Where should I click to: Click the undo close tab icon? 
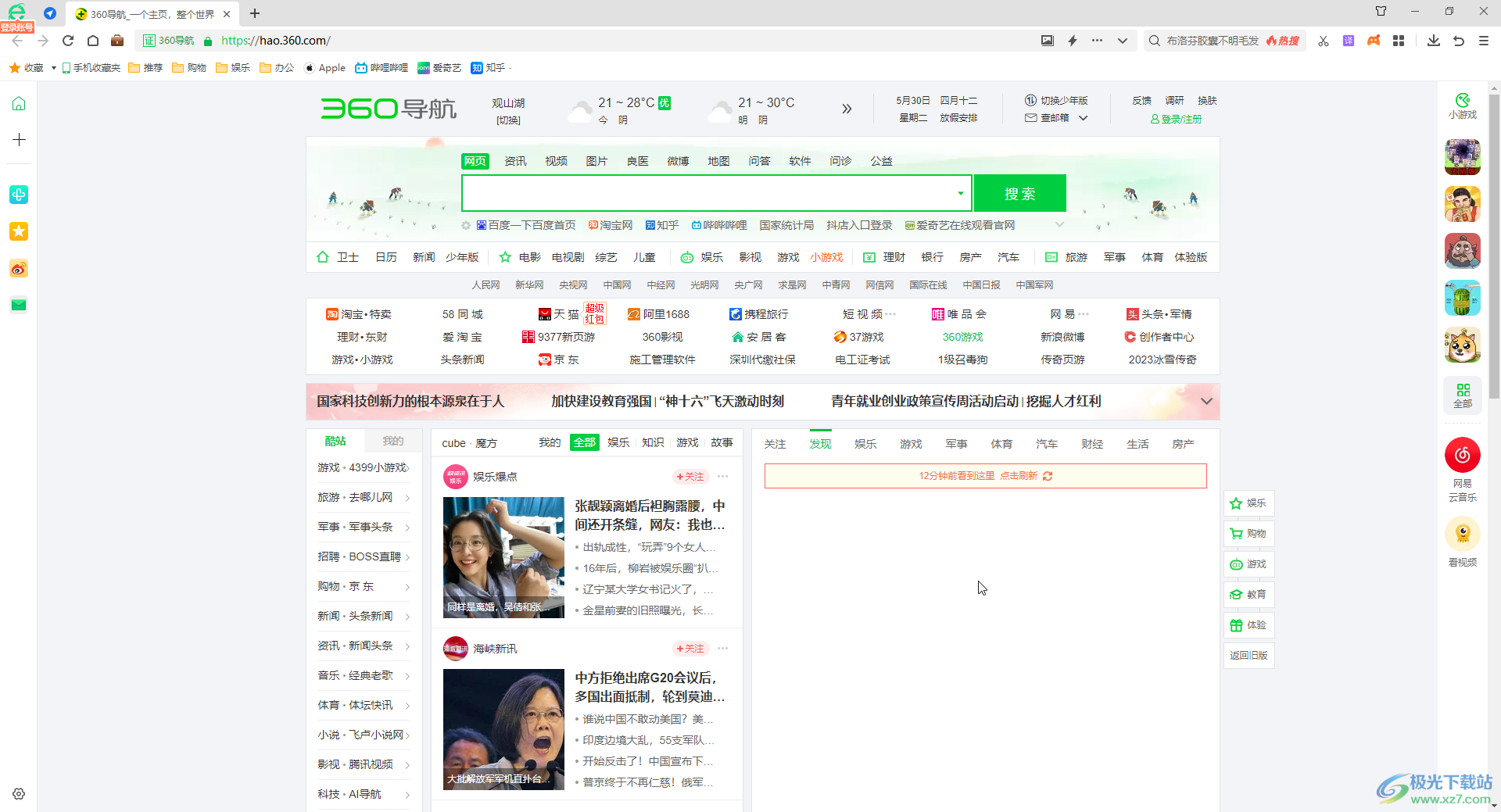tap(1459, 41)
